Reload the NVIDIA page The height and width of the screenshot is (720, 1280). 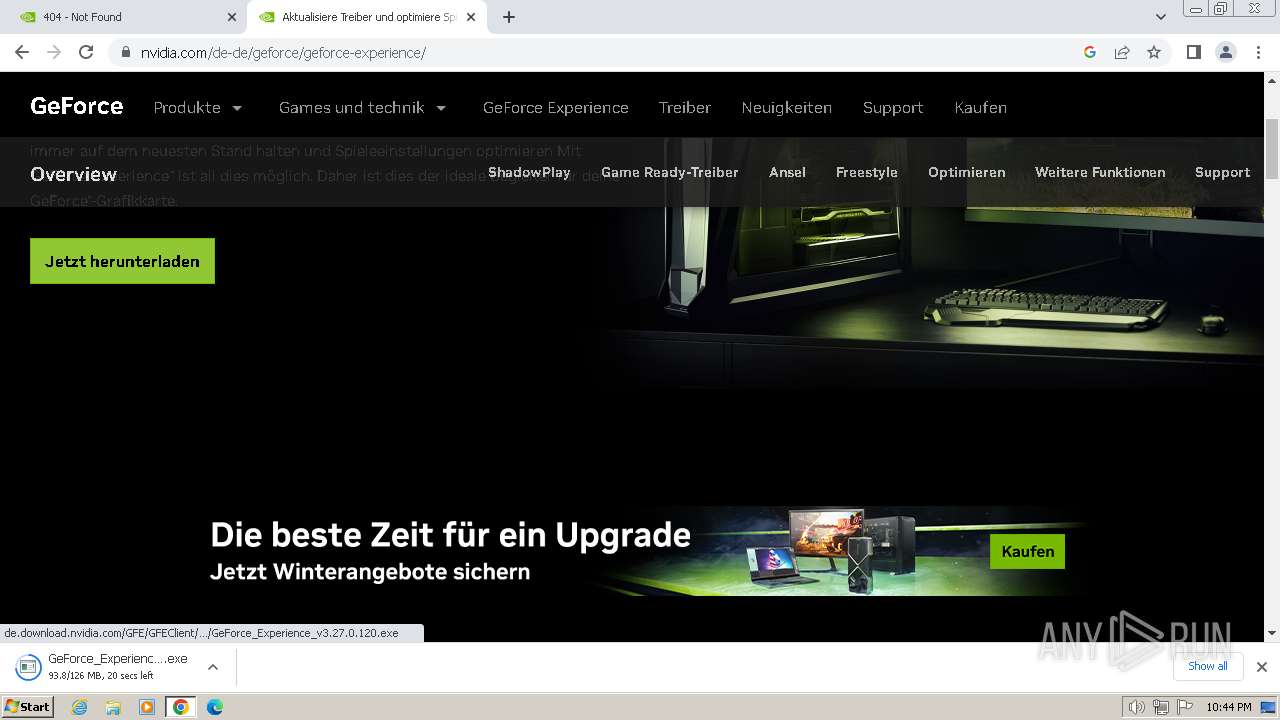click(86, 52)
